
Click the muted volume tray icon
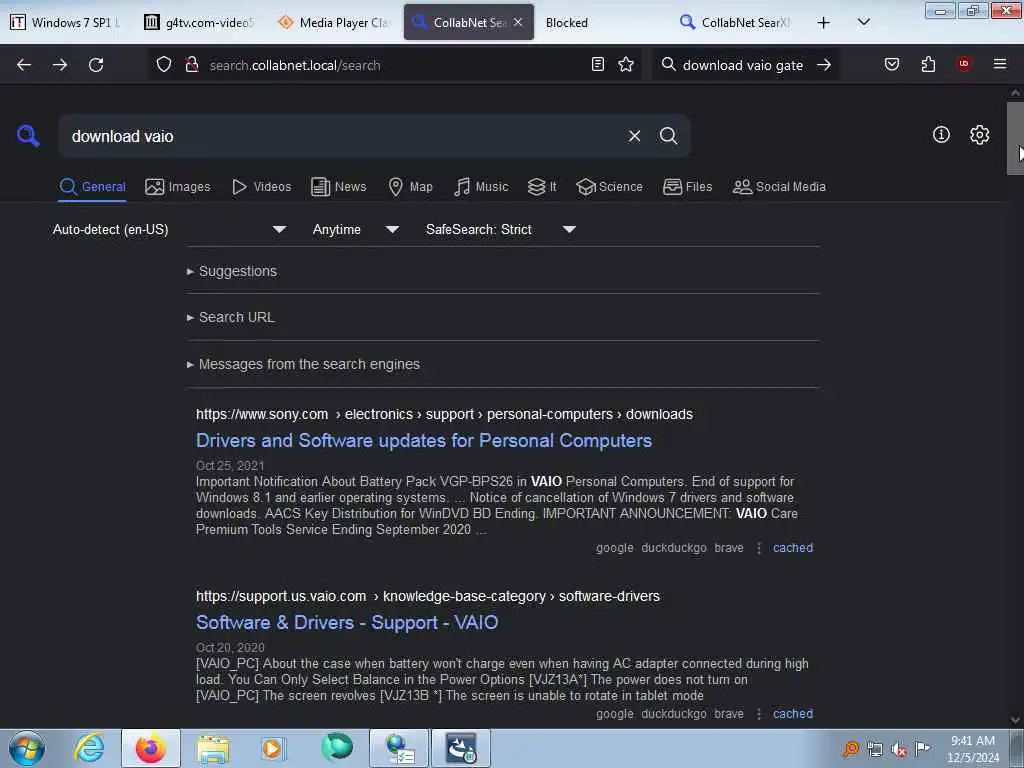(x=899, y=750)
